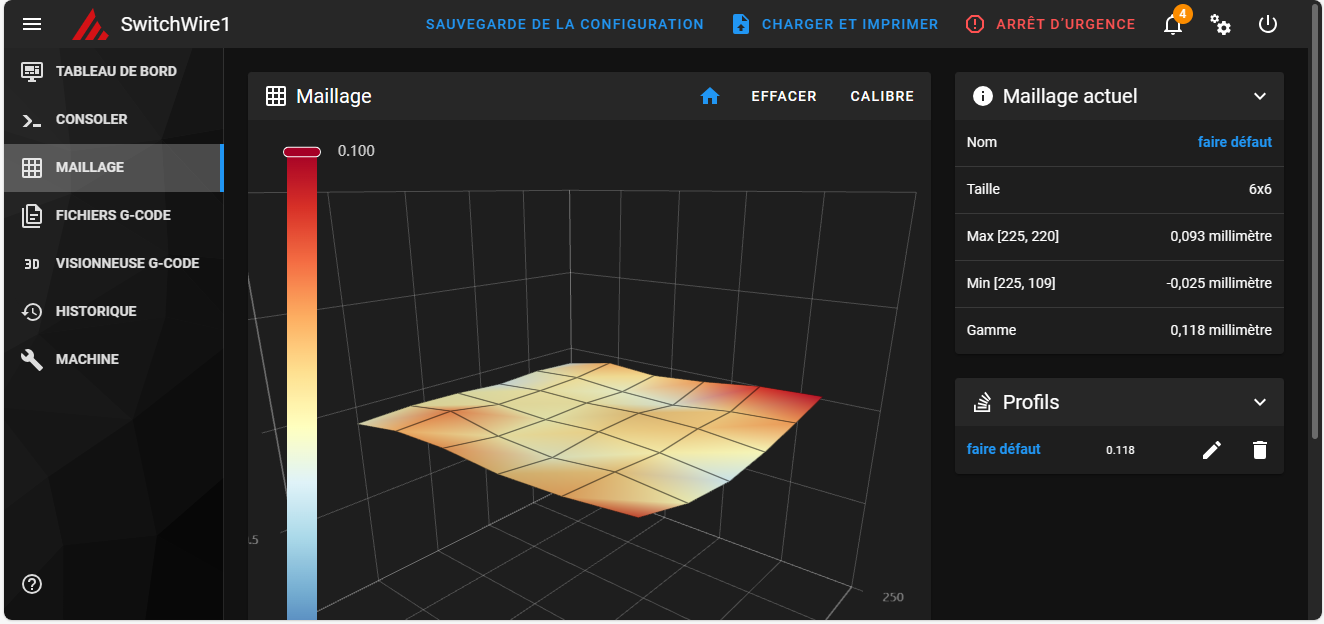Go to Tableau de bord
This screenshot has height=624, width=1324.
pyautogui.click(x=112, y=71)
